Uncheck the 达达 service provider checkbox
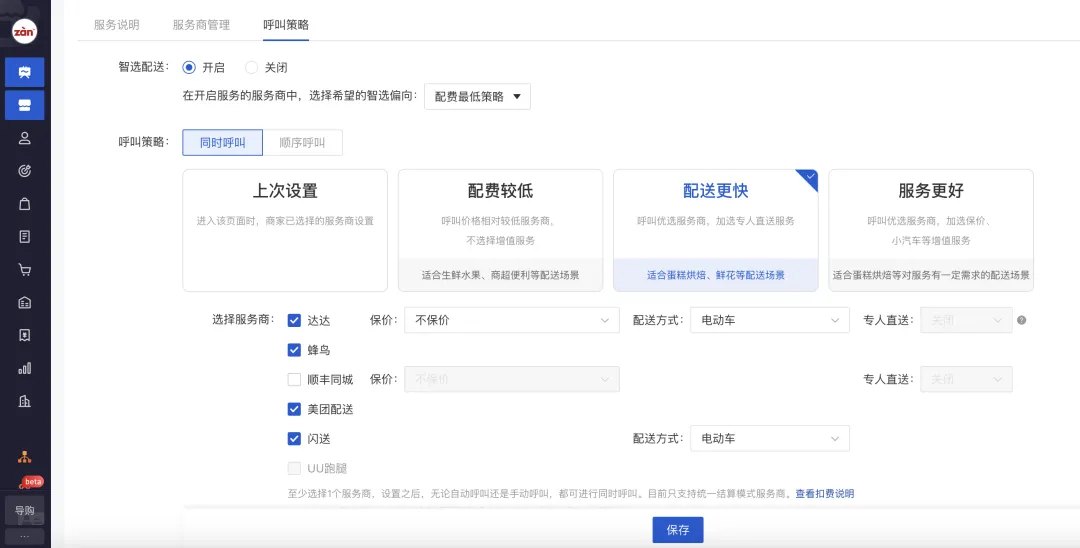 point(294,321)
